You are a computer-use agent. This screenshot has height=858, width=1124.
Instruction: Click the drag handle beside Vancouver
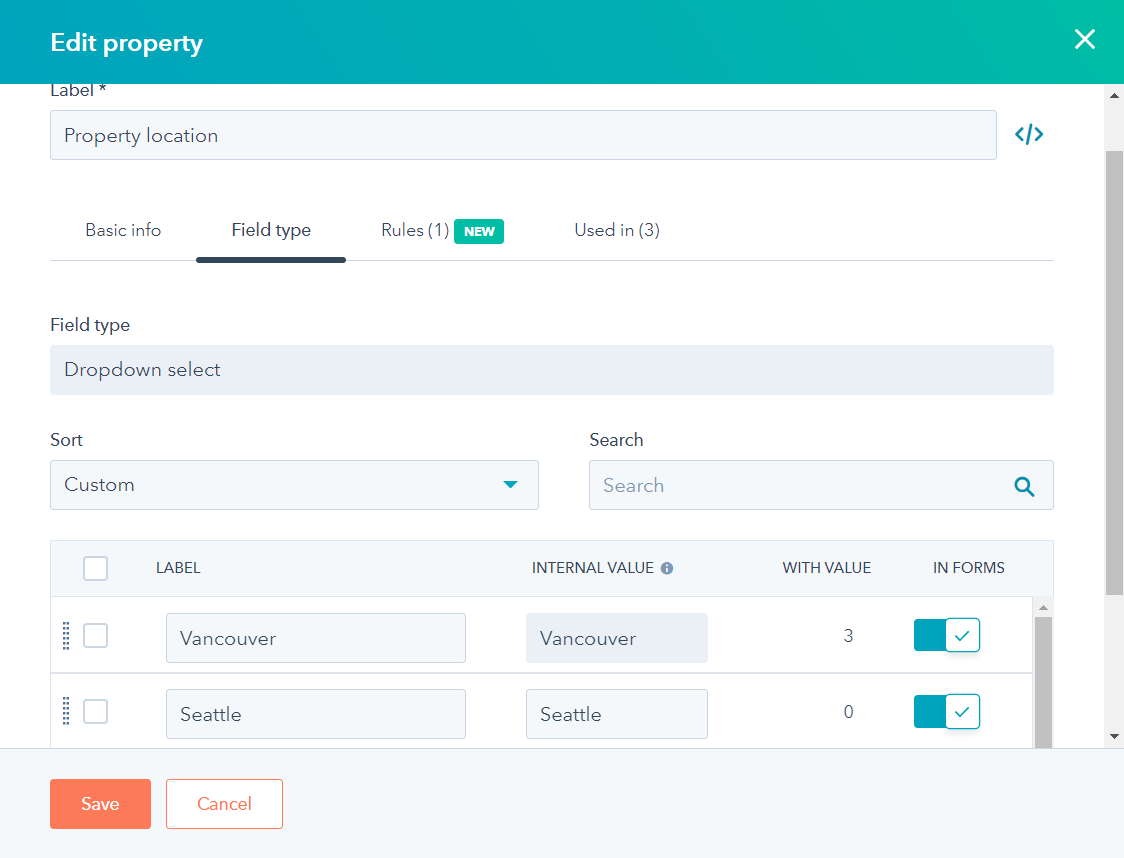pyautogui.click(x=66, y=635)
